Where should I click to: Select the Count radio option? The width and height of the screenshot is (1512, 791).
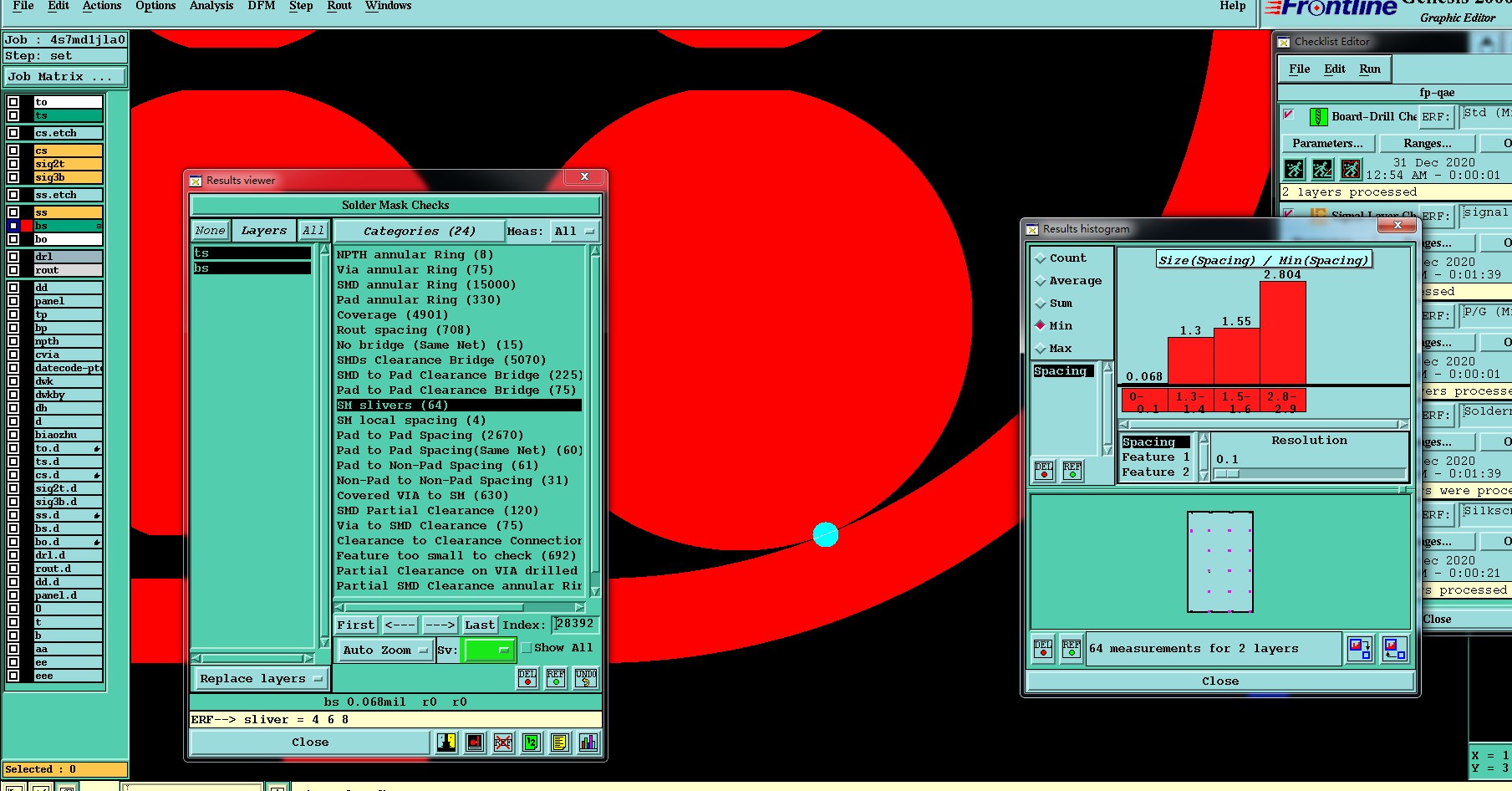click(1041, 258)
